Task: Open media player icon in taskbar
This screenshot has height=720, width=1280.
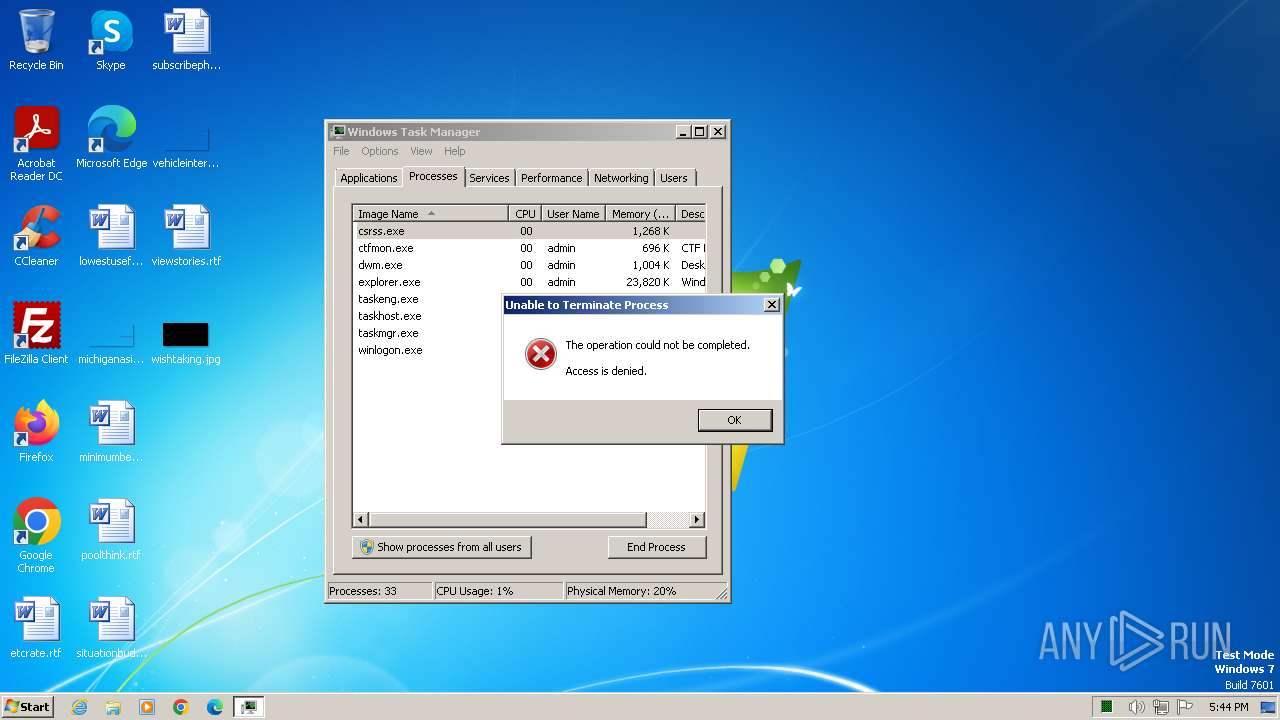Action: [147, 707]
